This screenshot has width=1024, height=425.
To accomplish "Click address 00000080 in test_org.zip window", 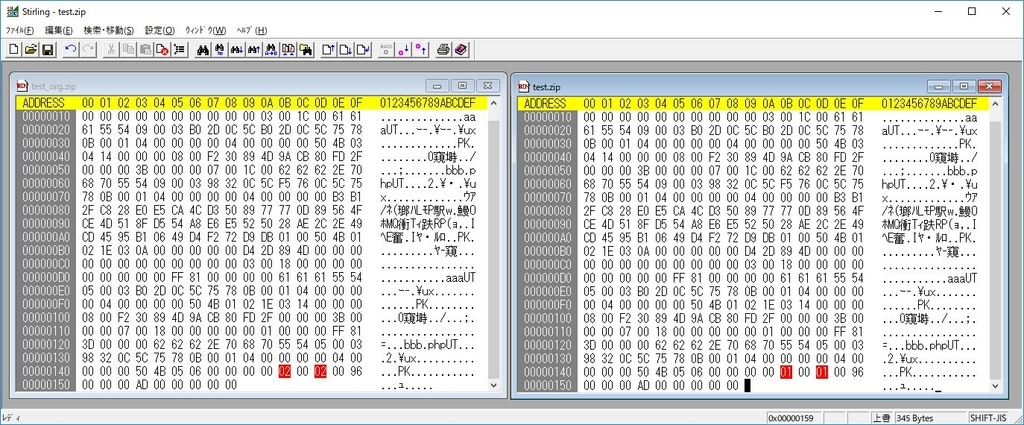I will [45, 211].
